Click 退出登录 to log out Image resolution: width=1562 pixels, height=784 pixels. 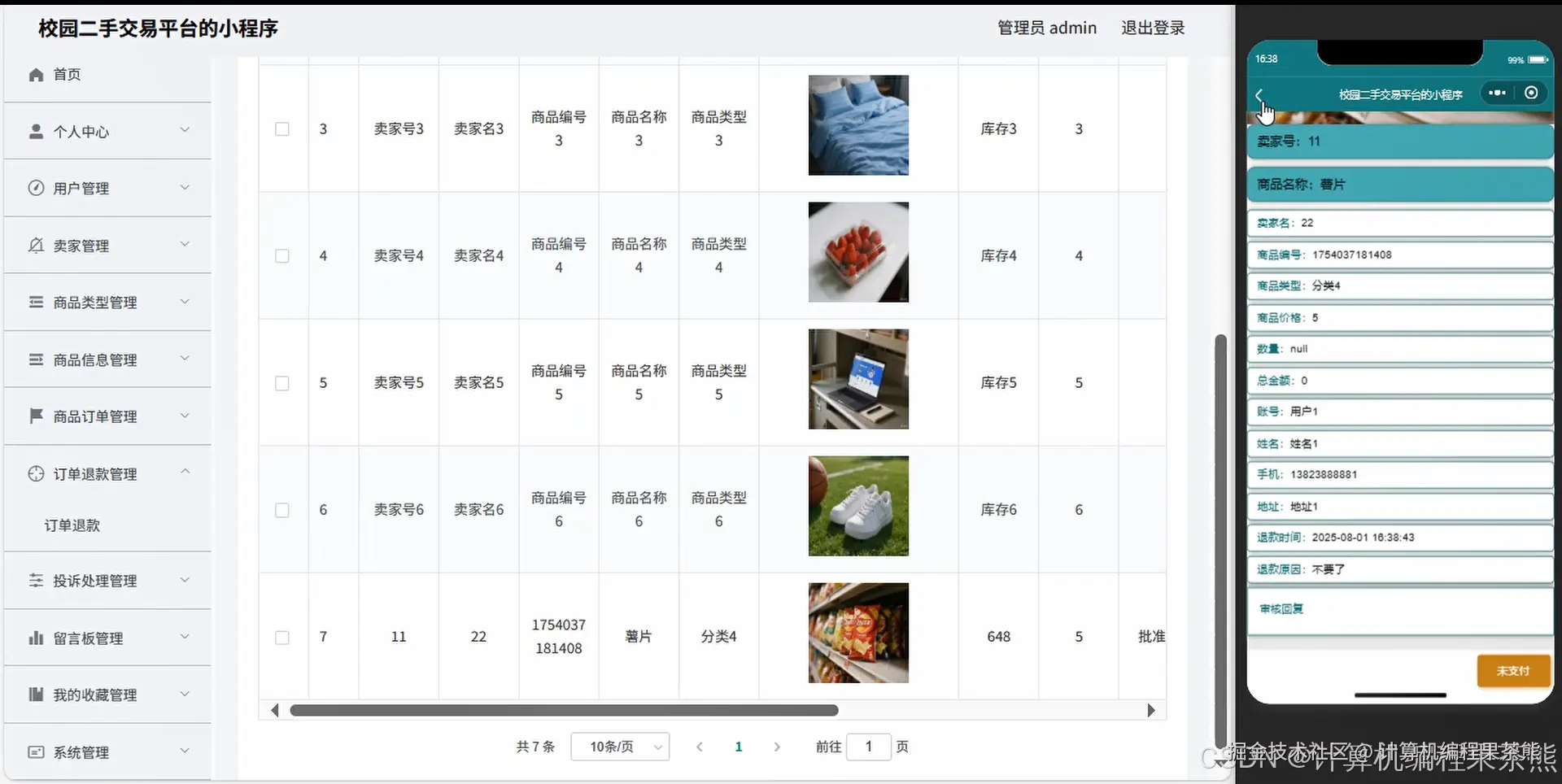point(1153,27)
